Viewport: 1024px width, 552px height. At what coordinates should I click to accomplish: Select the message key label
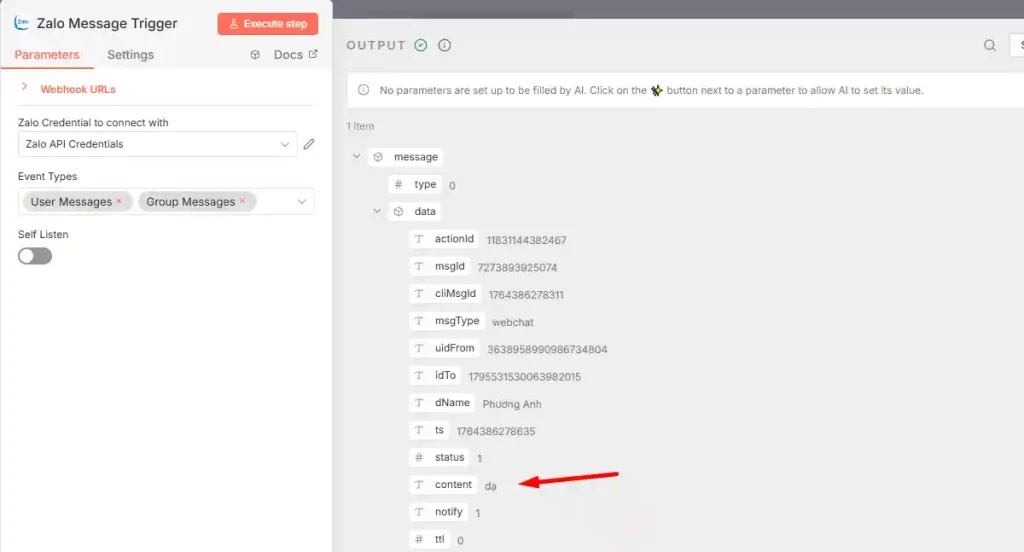click(x=415, y=157)
